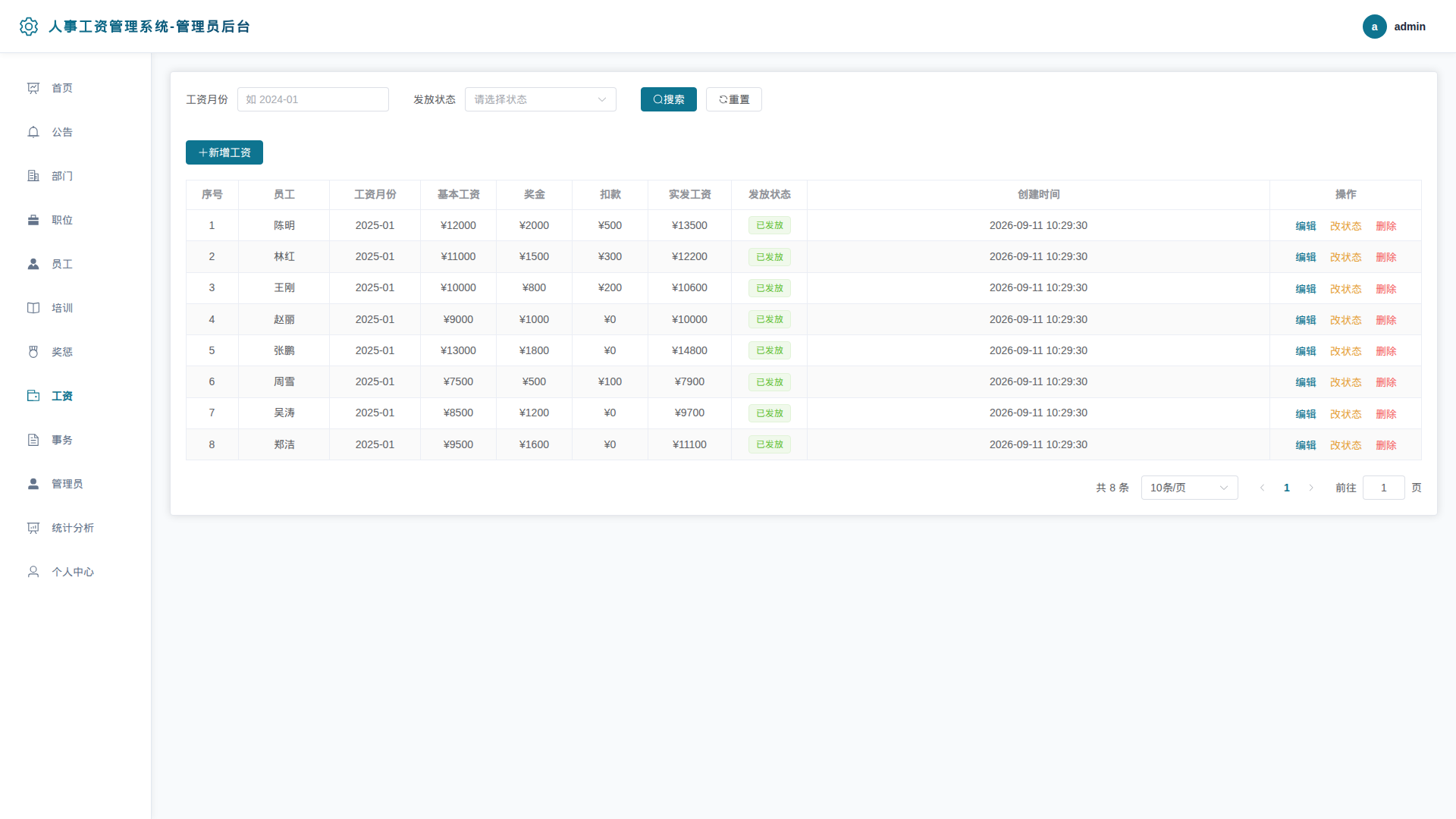Viewport: 1456px width, 819px height.
Task: Open the 个人中心 menu item
Action: click(76, 572)
